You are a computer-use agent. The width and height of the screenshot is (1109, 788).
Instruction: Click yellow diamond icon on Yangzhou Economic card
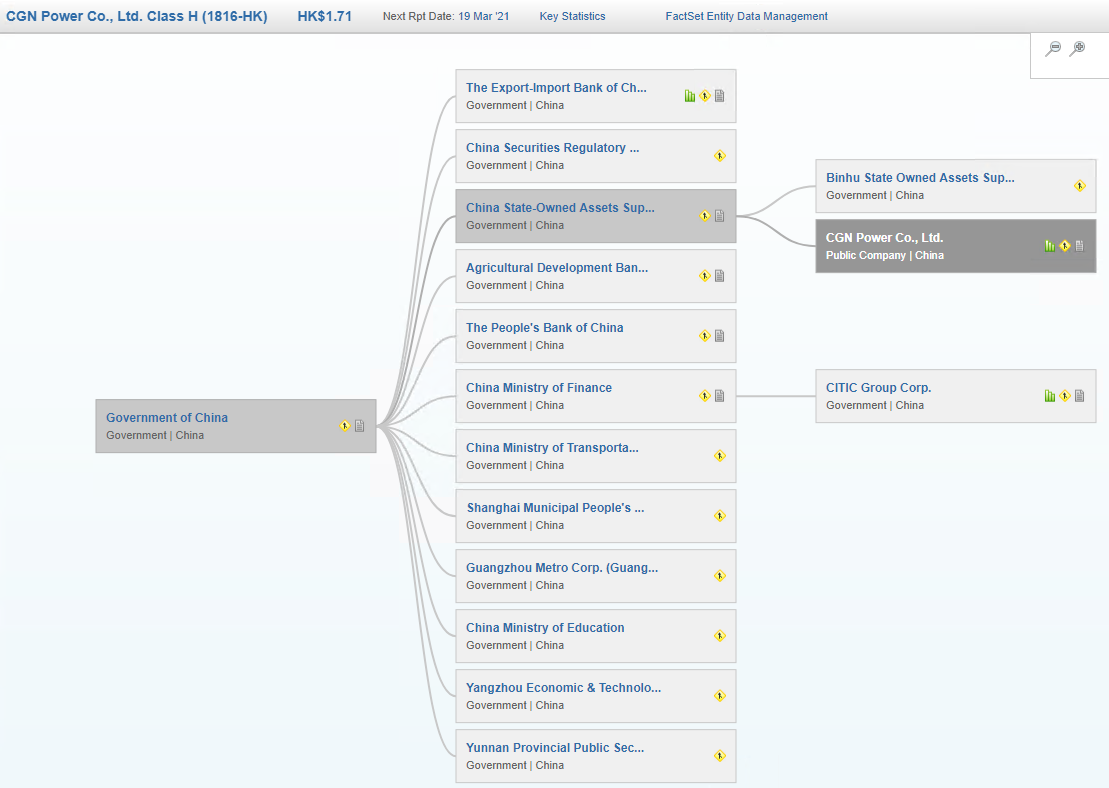click(719, 696)
